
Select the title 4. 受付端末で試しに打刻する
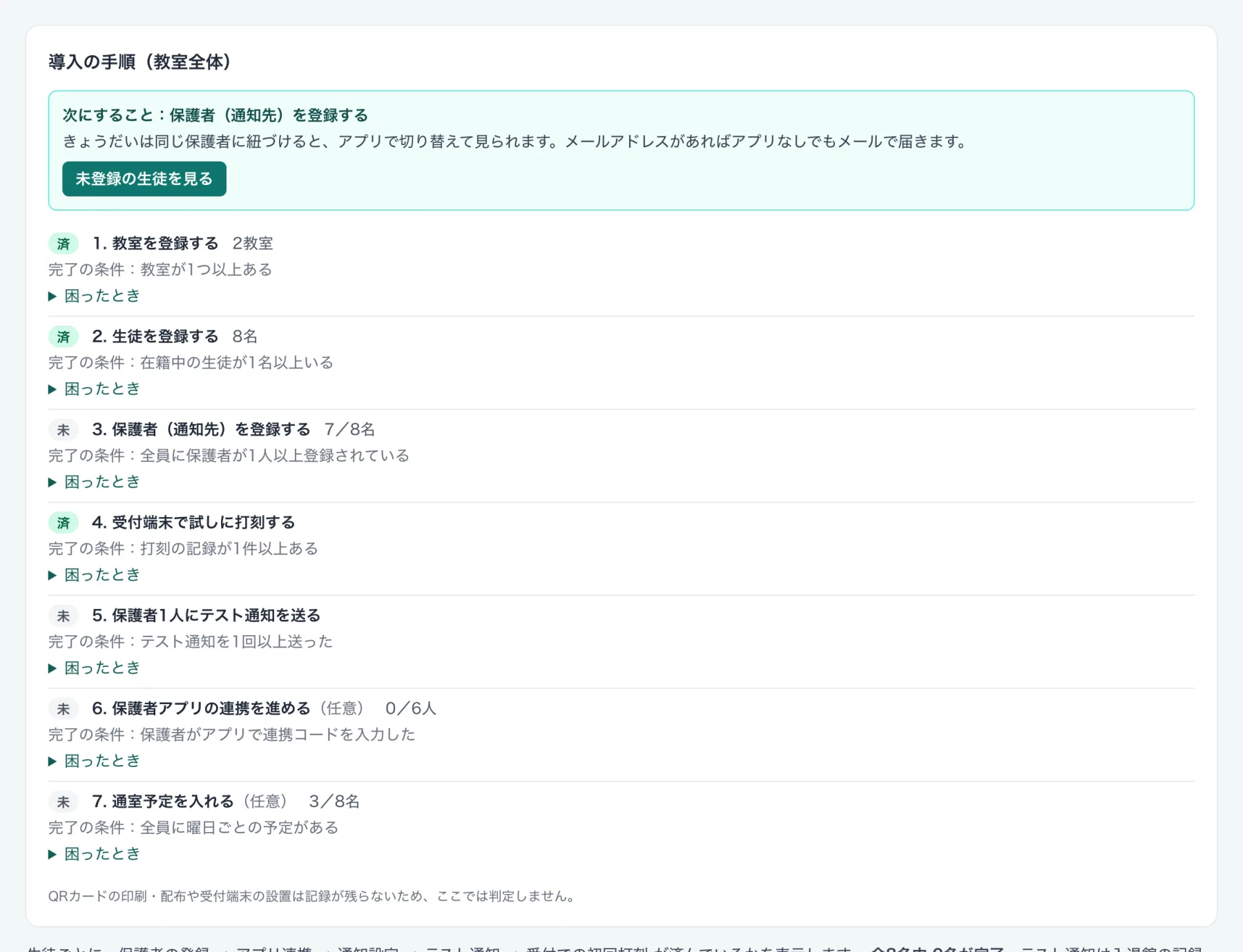[193, 523]
